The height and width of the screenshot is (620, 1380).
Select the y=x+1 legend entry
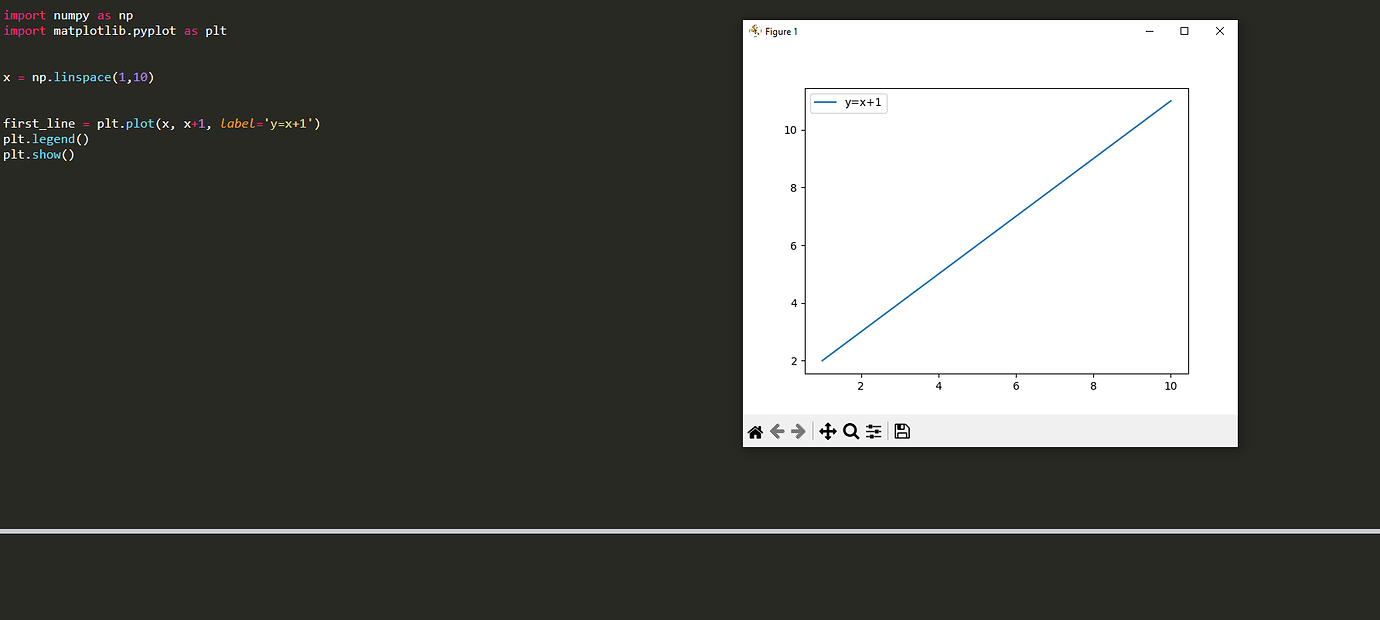[x=858, y=102]
